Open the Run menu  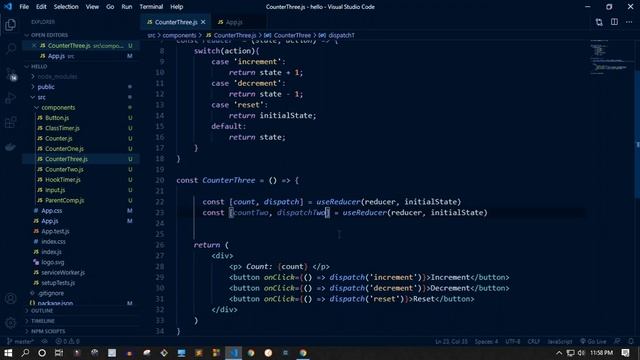tap(127, 7)
